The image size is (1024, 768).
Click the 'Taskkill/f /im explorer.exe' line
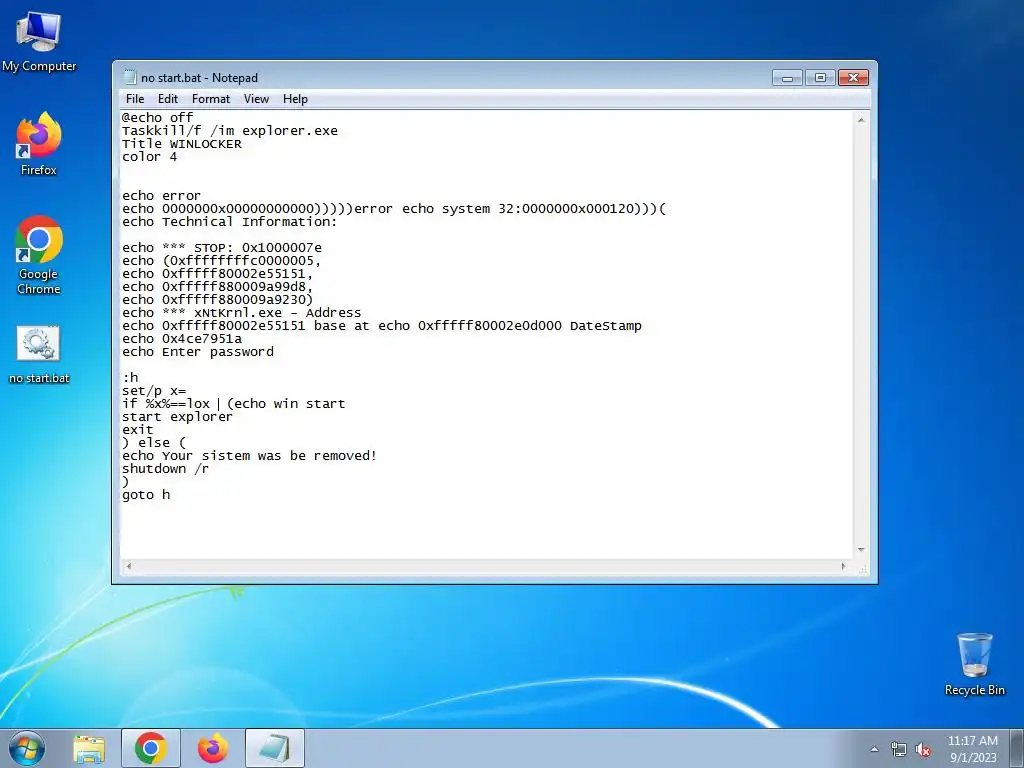[x=230, y=131]
